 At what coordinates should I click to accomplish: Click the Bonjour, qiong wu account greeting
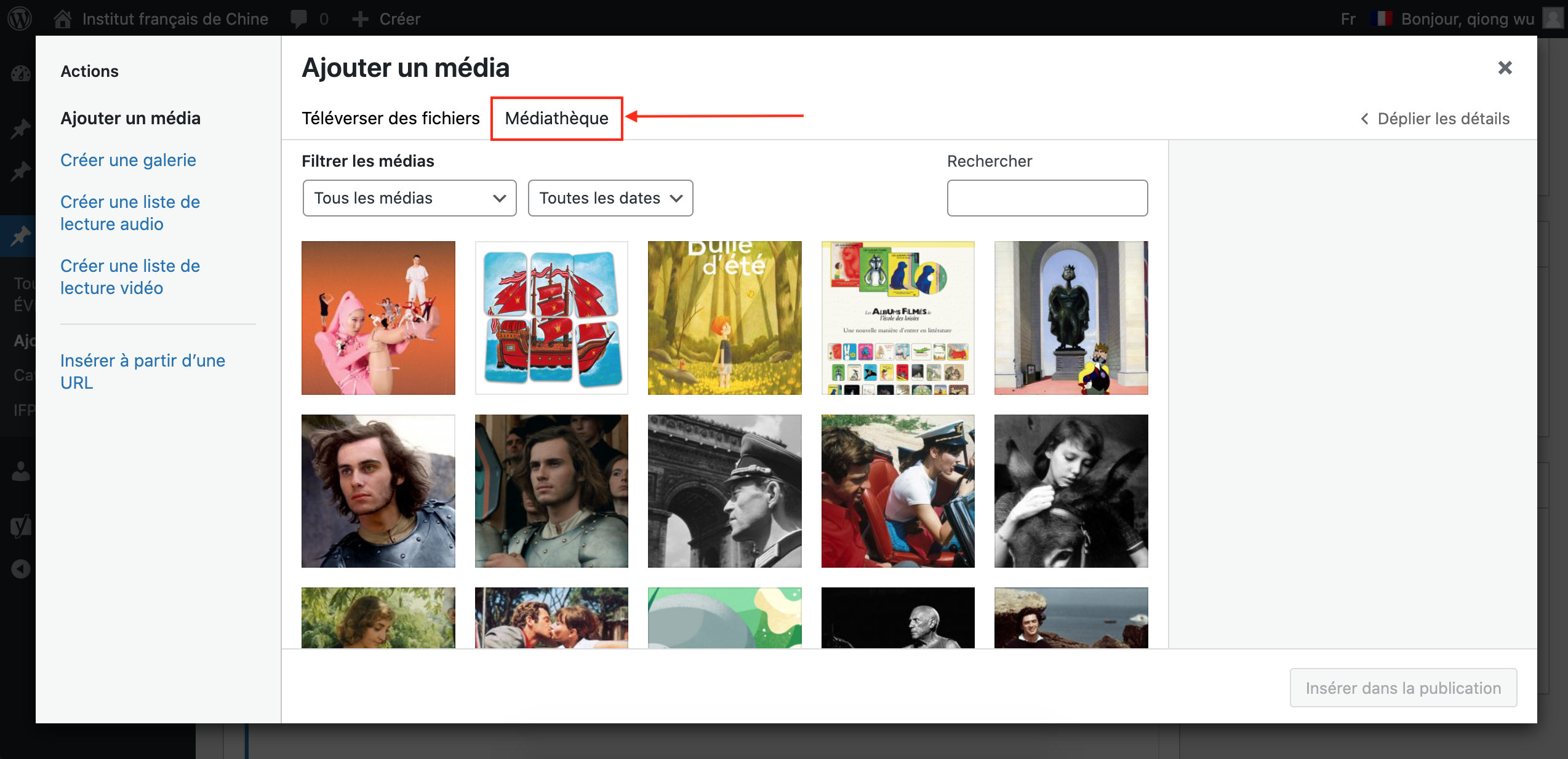(x=1468, y=19)
